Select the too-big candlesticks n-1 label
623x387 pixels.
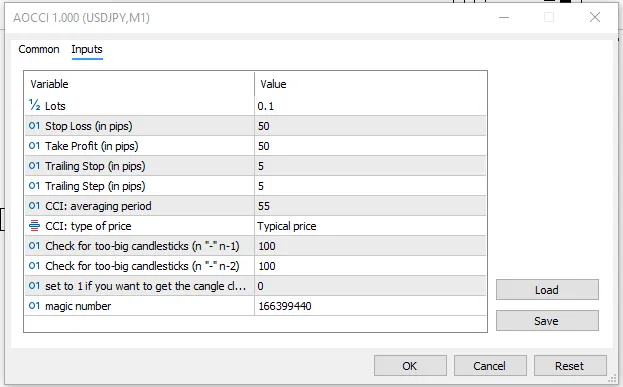[x=142, y=246]
